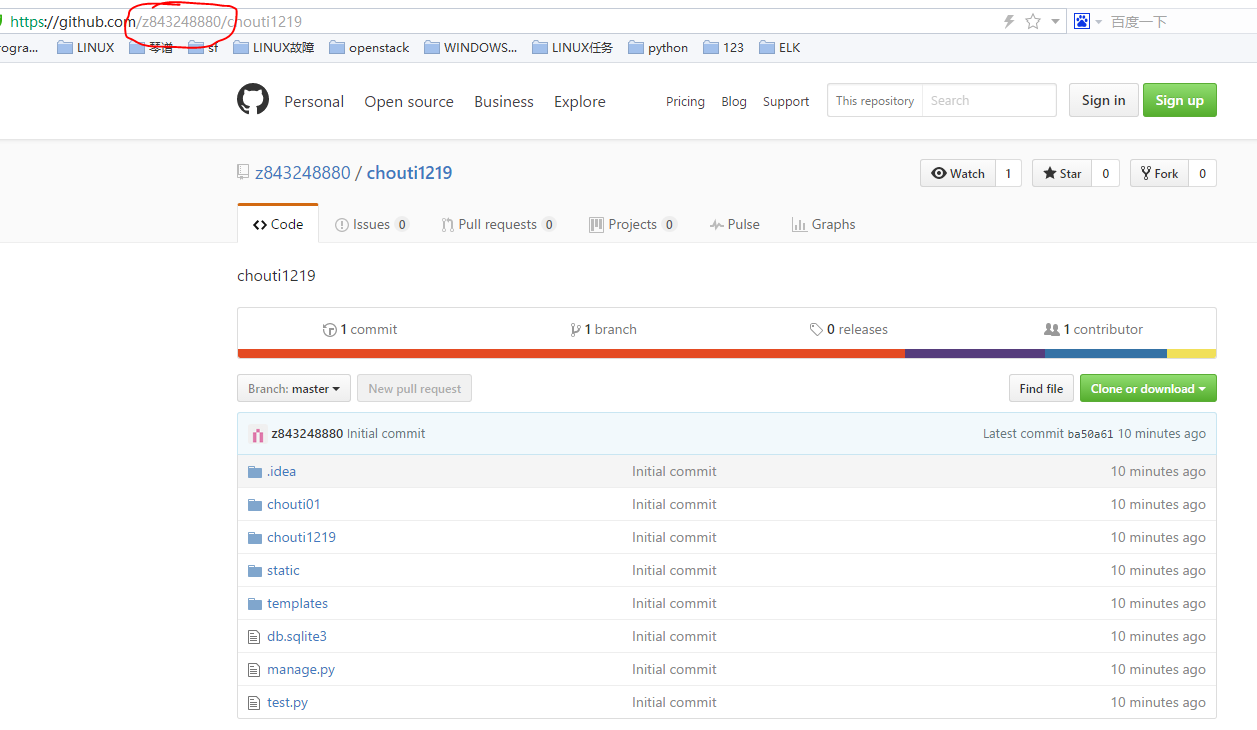The height and width of the screenshot is (730, 1257).
Task: View the 1 branch link
Action: pyautogui.click(x=603, y=329)
